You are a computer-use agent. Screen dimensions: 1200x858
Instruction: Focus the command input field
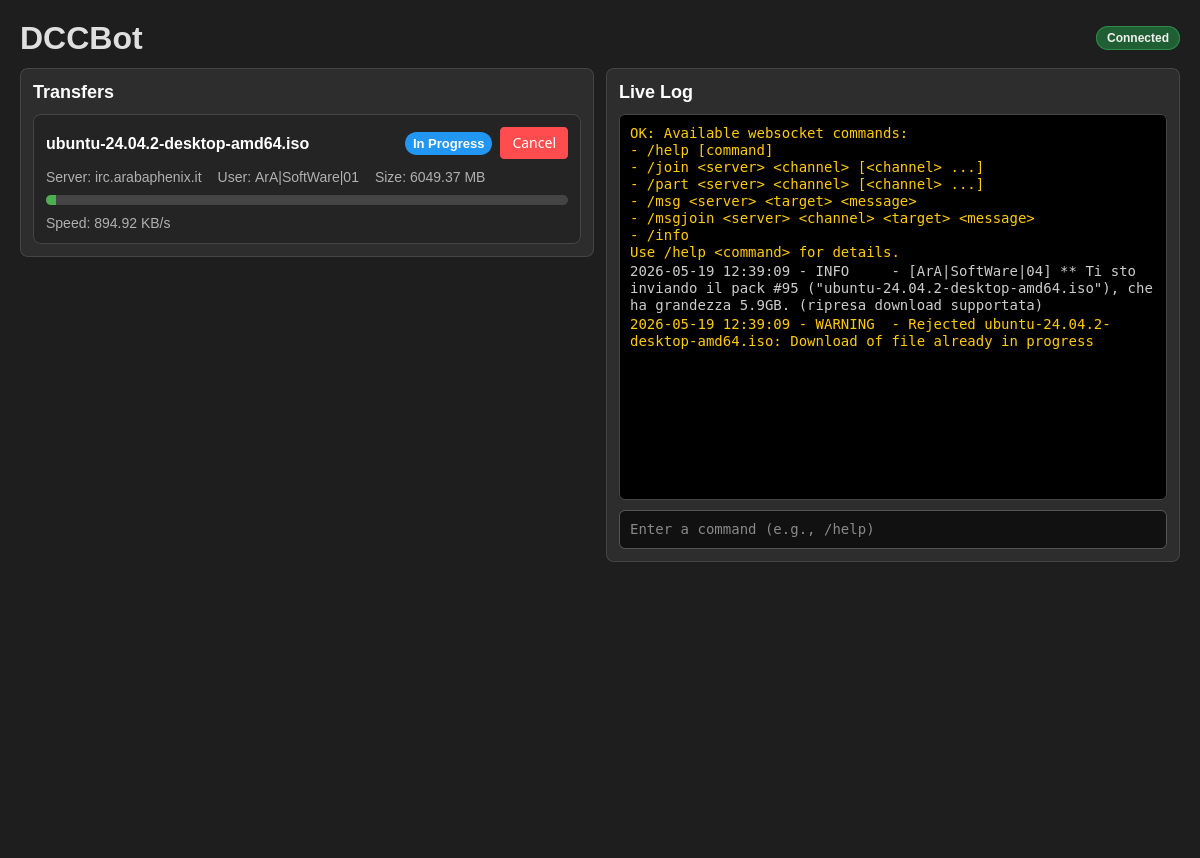click(893, 529)
